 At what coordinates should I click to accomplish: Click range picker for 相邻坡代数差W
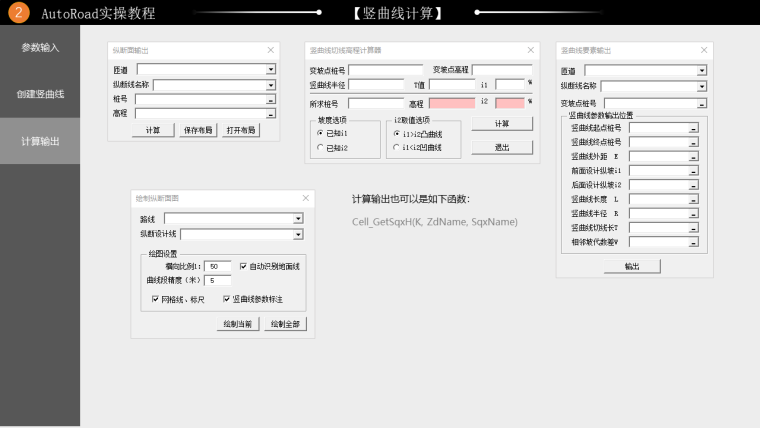(x=693, y=242)
